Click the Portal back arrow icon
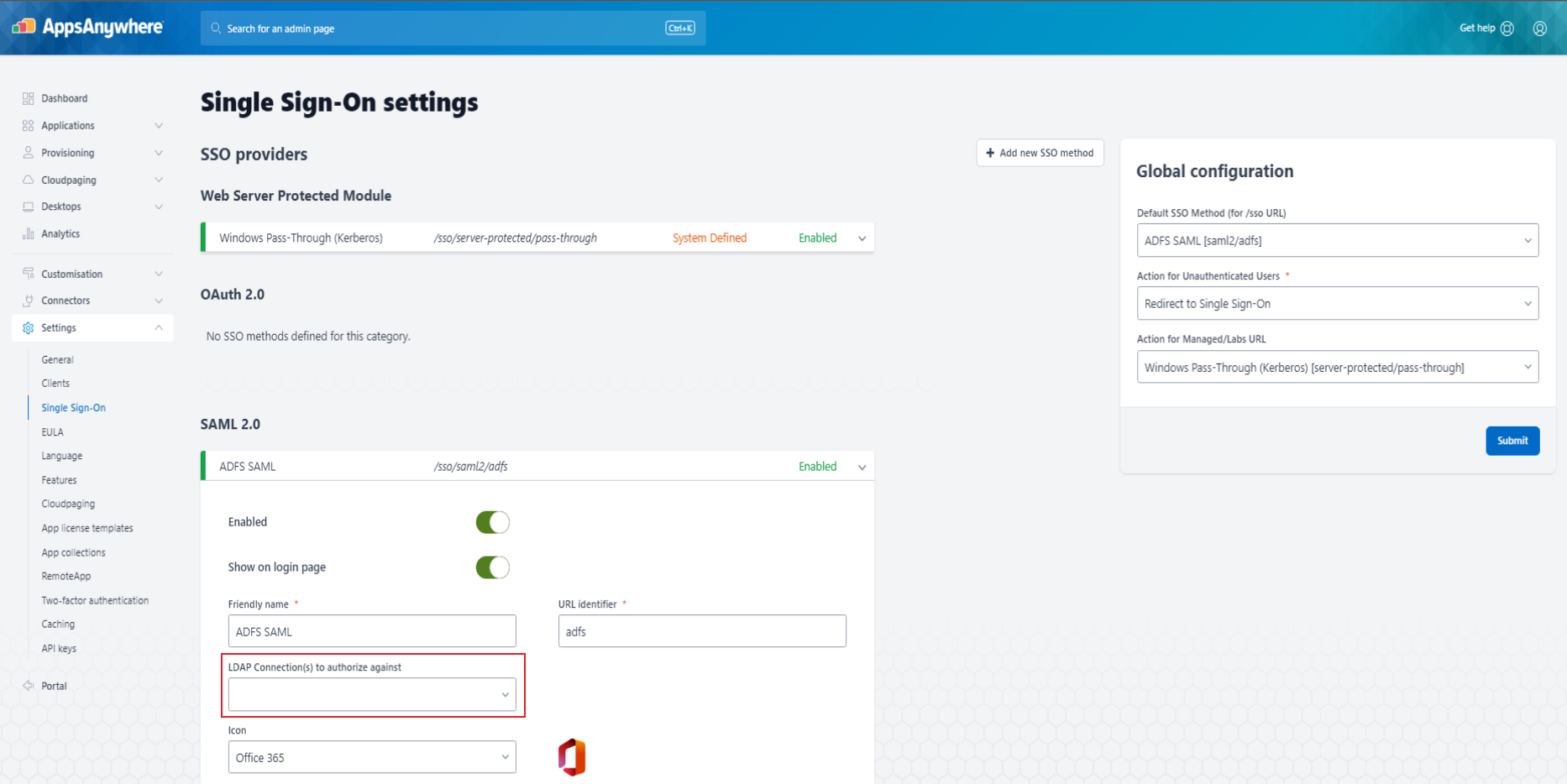 [29, 686]
